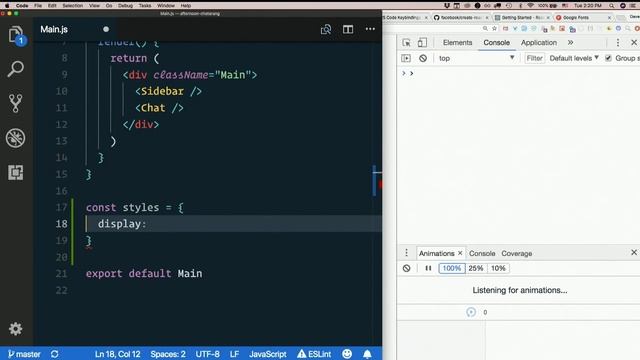
Task: Select the Animations drawer tab
Action: tap(436, 253)
